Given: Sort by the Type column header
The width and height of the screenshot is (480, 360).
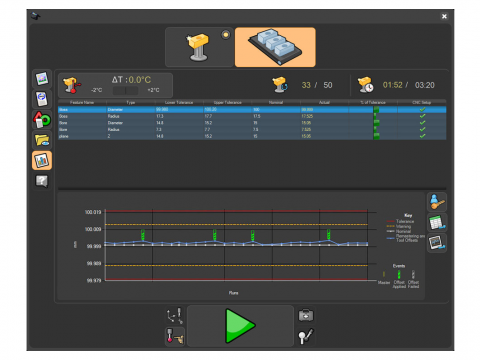Looking at the screenshot, I should (x=131, y=102).
